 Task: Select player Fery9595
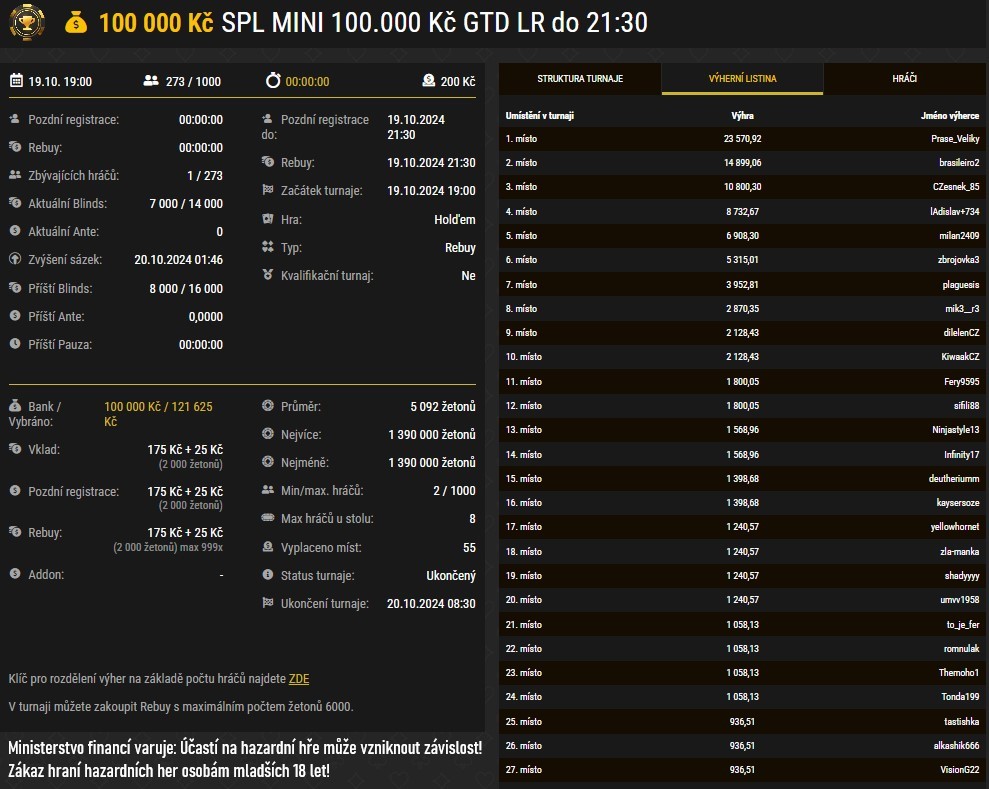(x=961, y=382)
